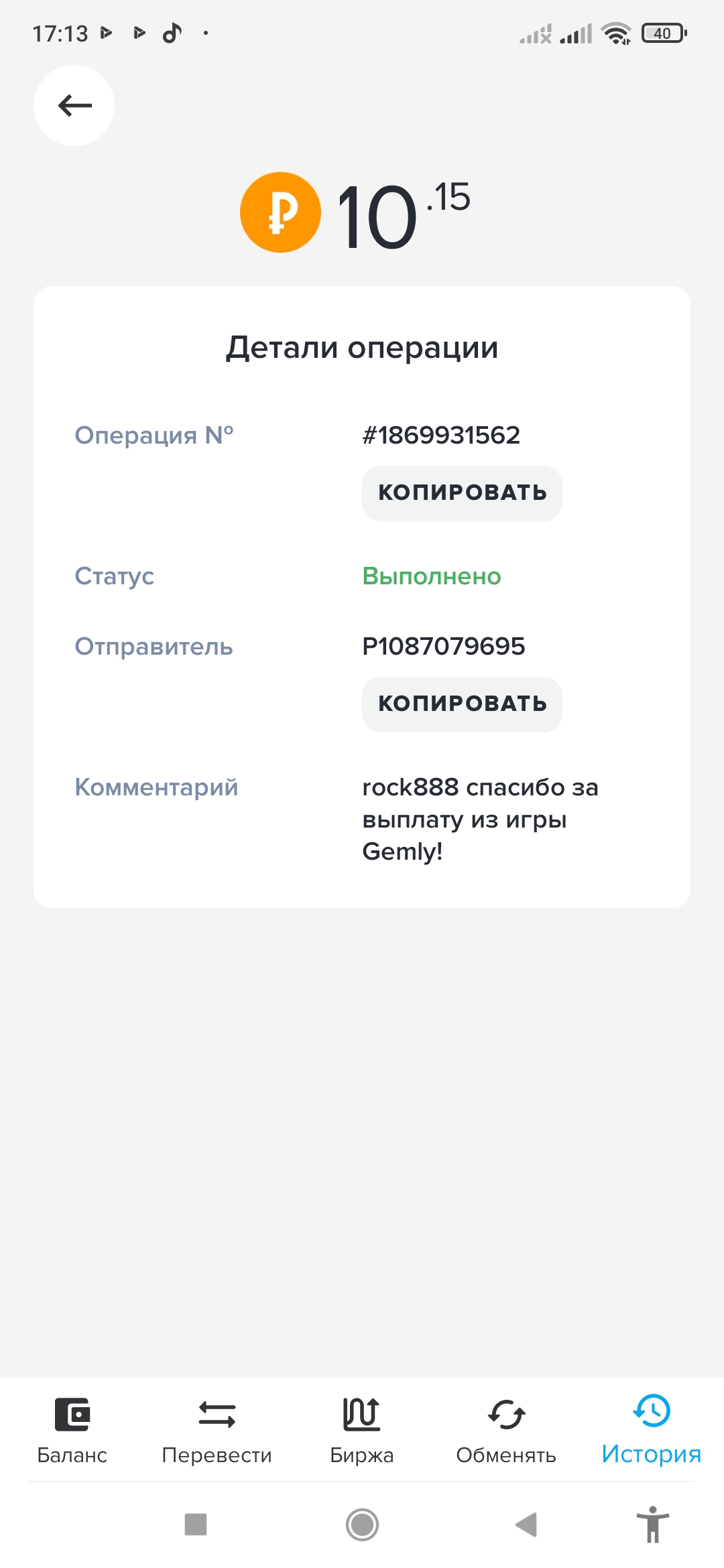Switch to the Баланс tab label
724x1568 pixels.
(72, 1455)
